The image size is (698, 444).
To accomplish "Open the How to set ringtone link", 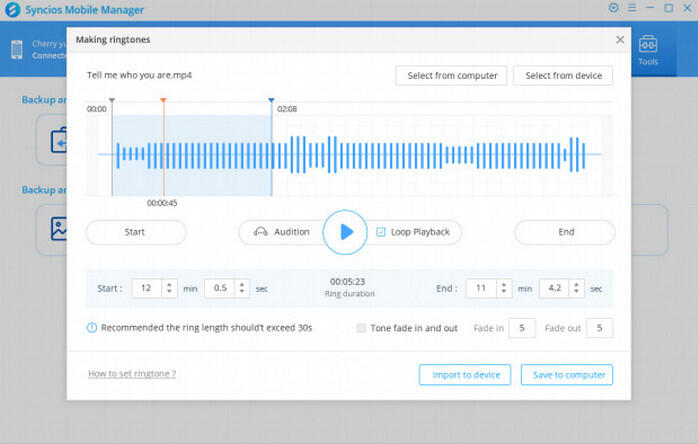I will click(132, 374).
